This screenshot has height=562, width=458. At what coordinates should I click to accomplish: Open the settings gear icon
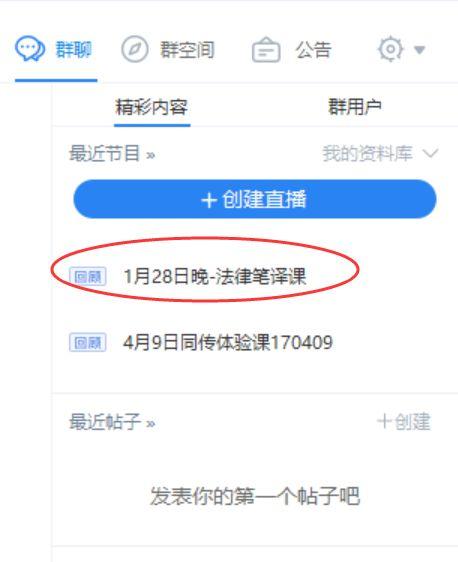[x=390, y=49]
